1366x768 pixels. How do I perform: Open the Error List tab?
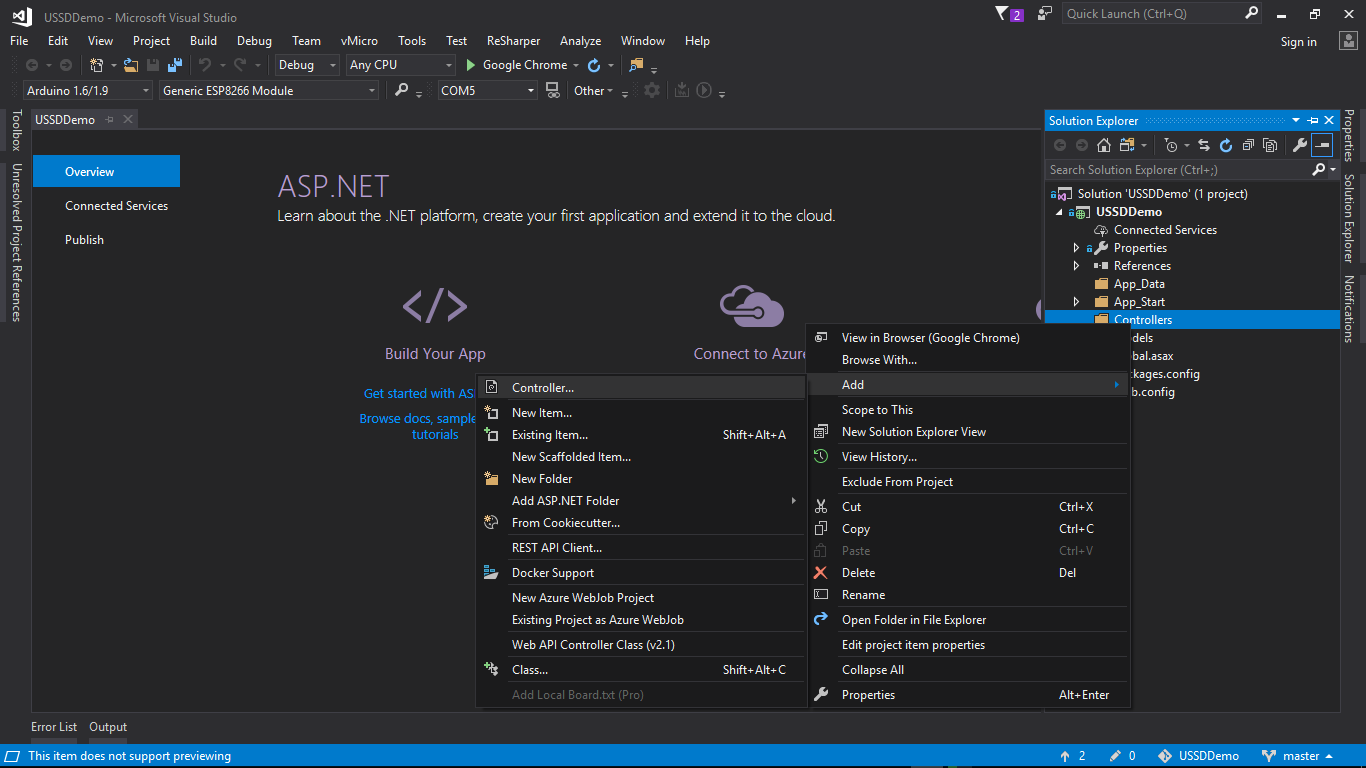click(54, 727)
